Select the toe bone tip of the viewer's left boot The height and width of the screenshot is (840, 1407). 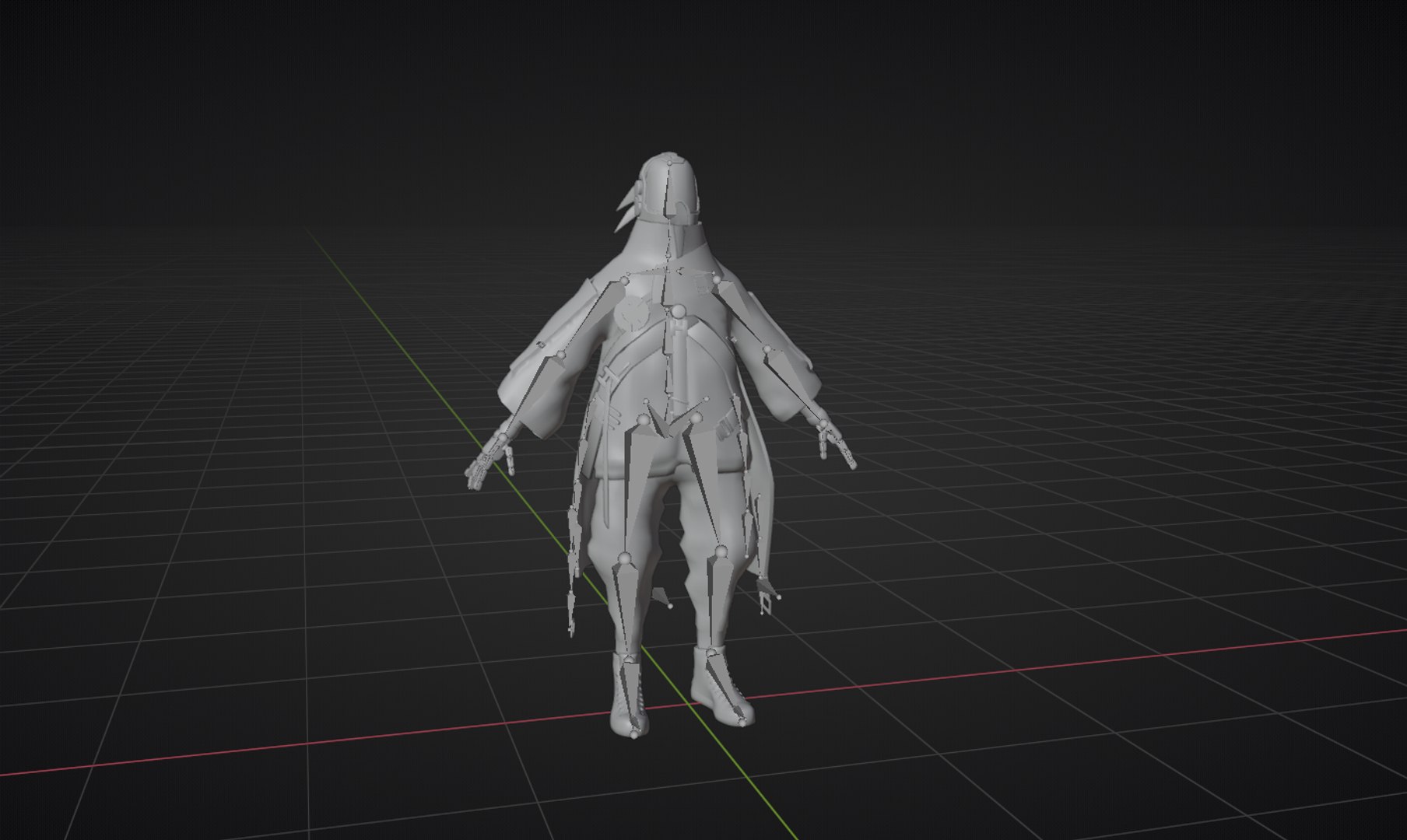click(635, 733)
